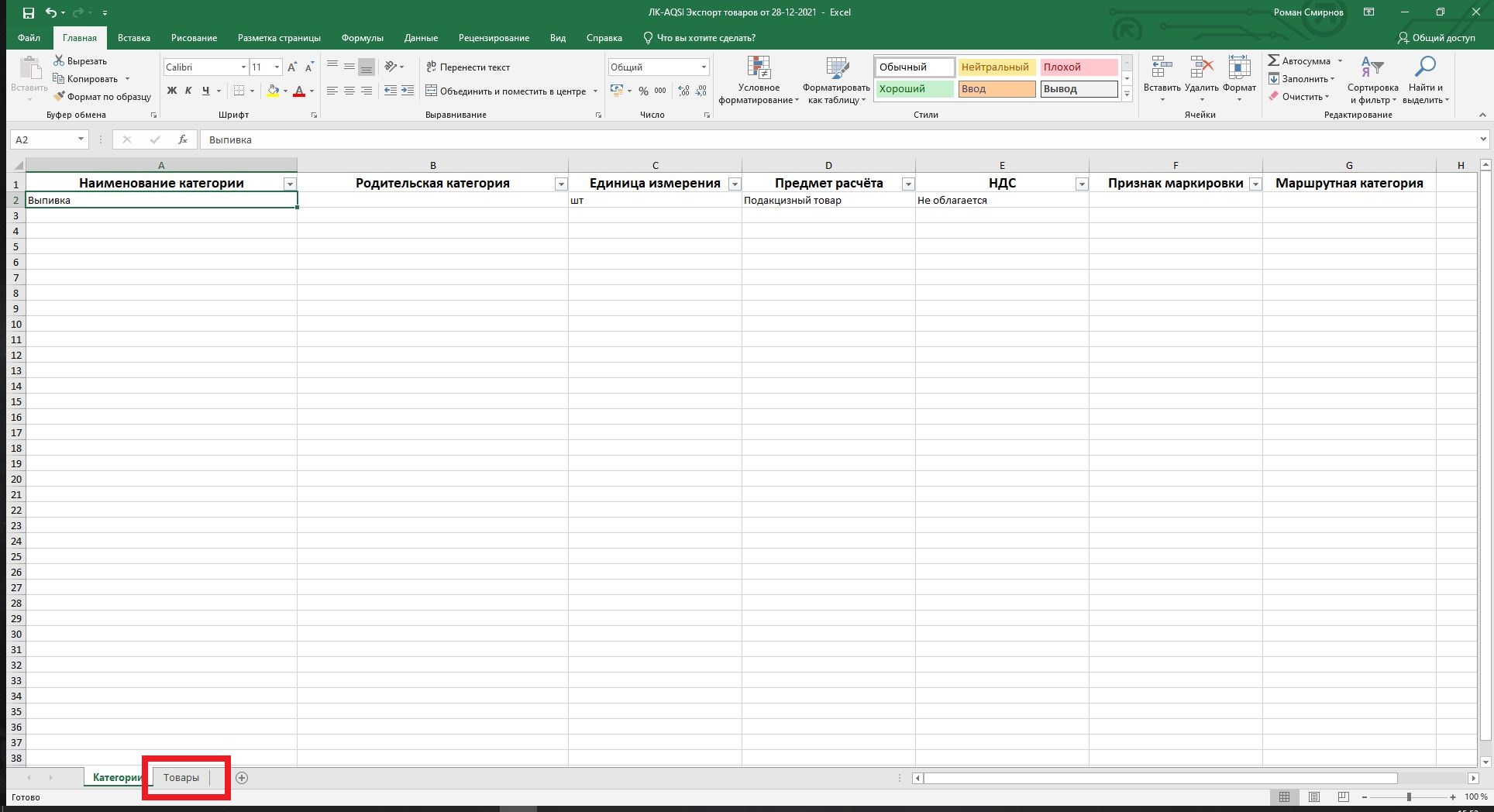Open Conditional Formatting icon menu
Viewport: 1494px width, 812px height.
(759, 68)
